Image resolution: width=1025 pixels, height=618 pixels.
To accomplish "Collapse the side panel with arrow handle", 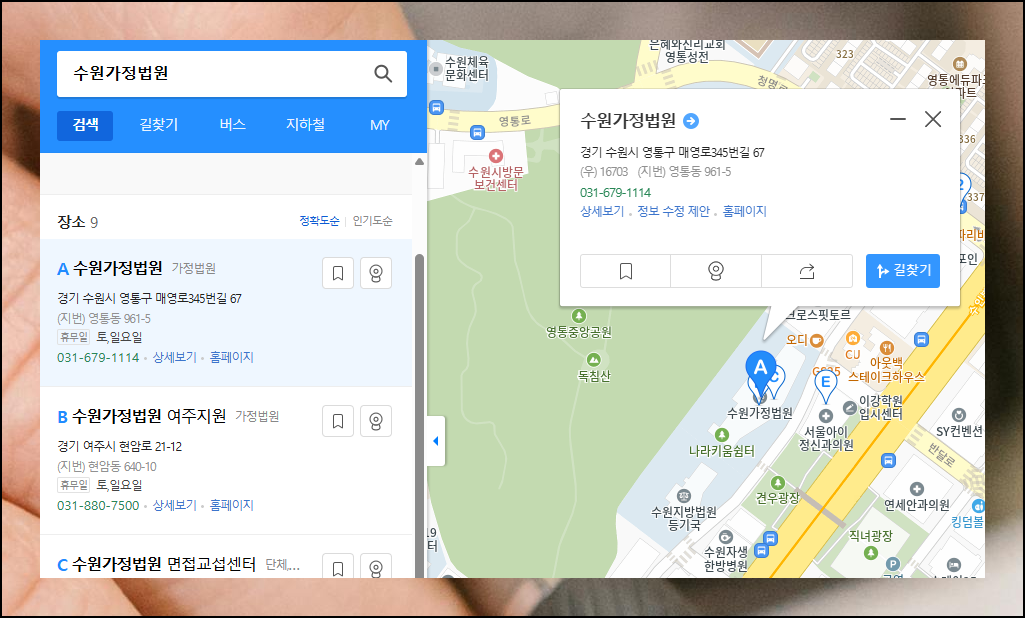I will point(436,441).
